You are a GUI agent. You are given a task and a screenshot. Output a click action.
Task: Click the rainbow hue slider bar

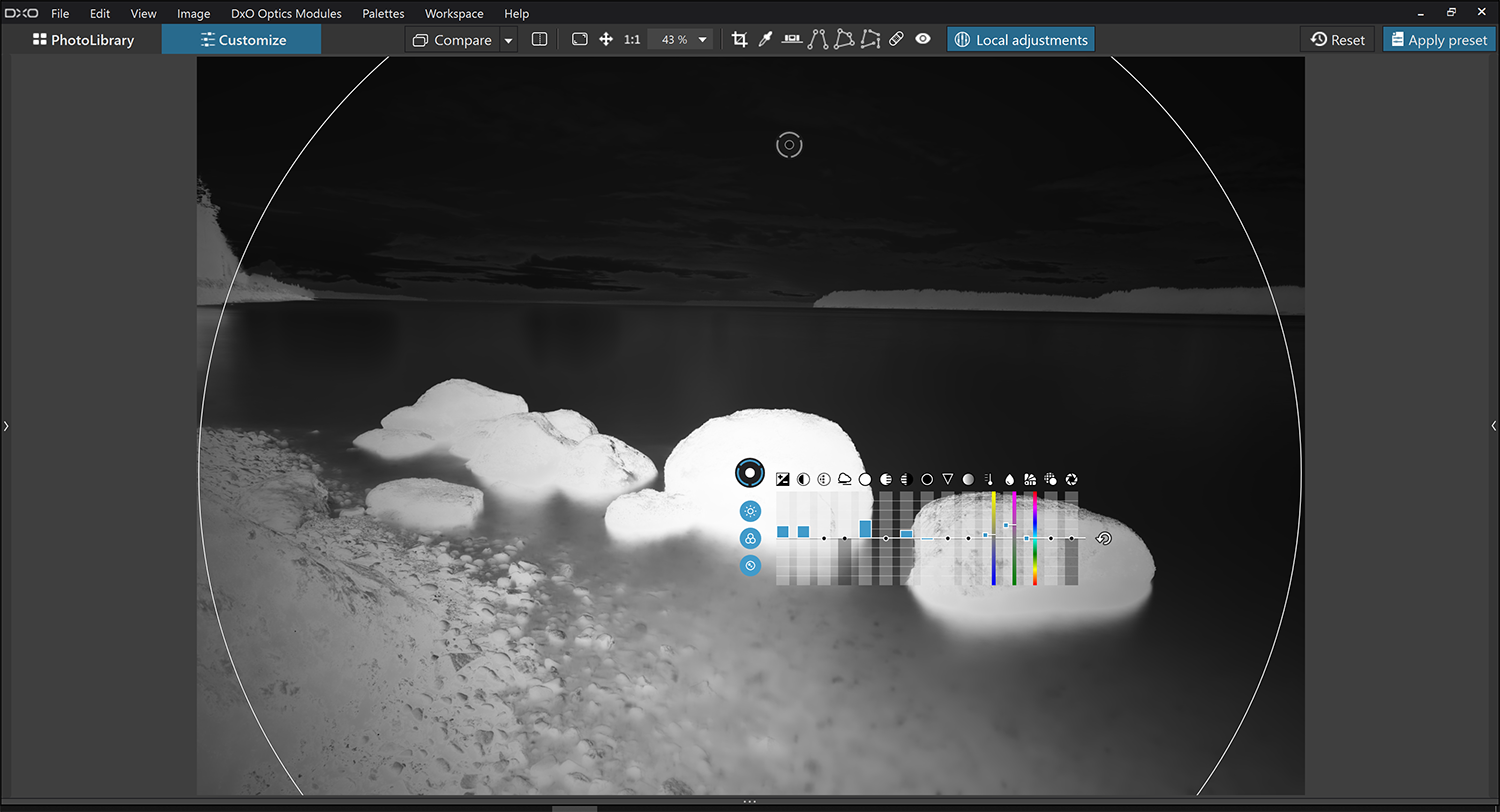[1035, 538]
